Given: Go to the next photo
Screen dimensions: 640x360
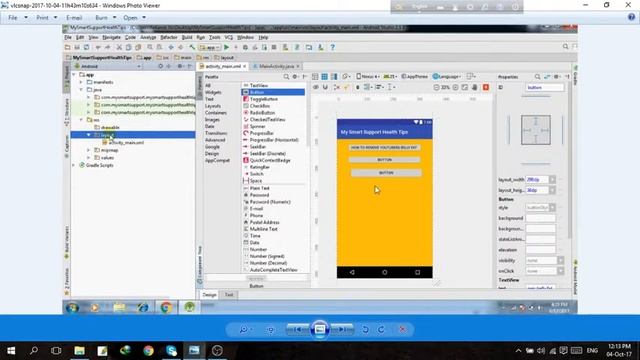Looking at the screenshot, I should pos(342,329).
